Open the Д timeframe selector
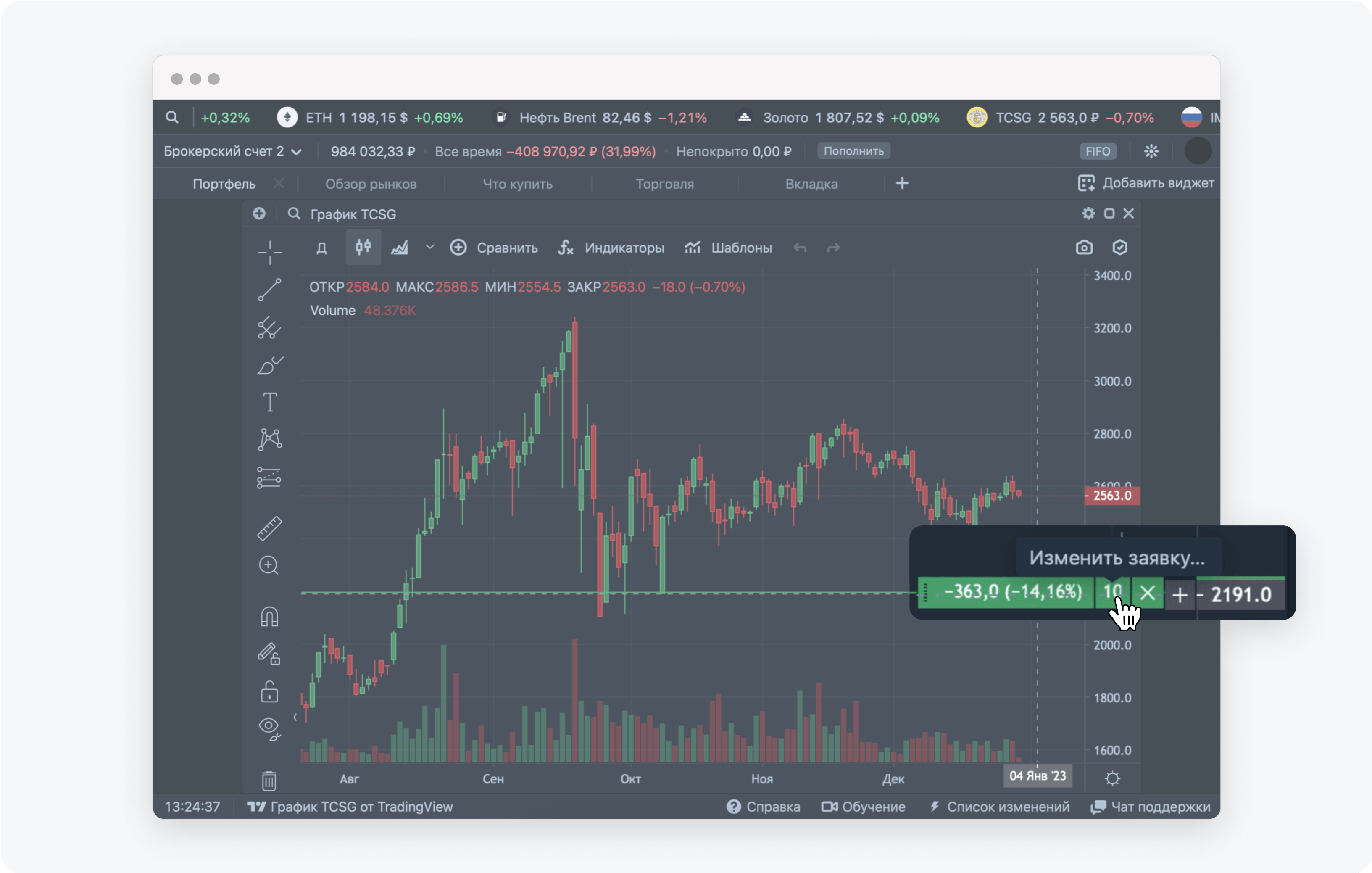This screenshot has width=1372, height=873. pos(322,248)
